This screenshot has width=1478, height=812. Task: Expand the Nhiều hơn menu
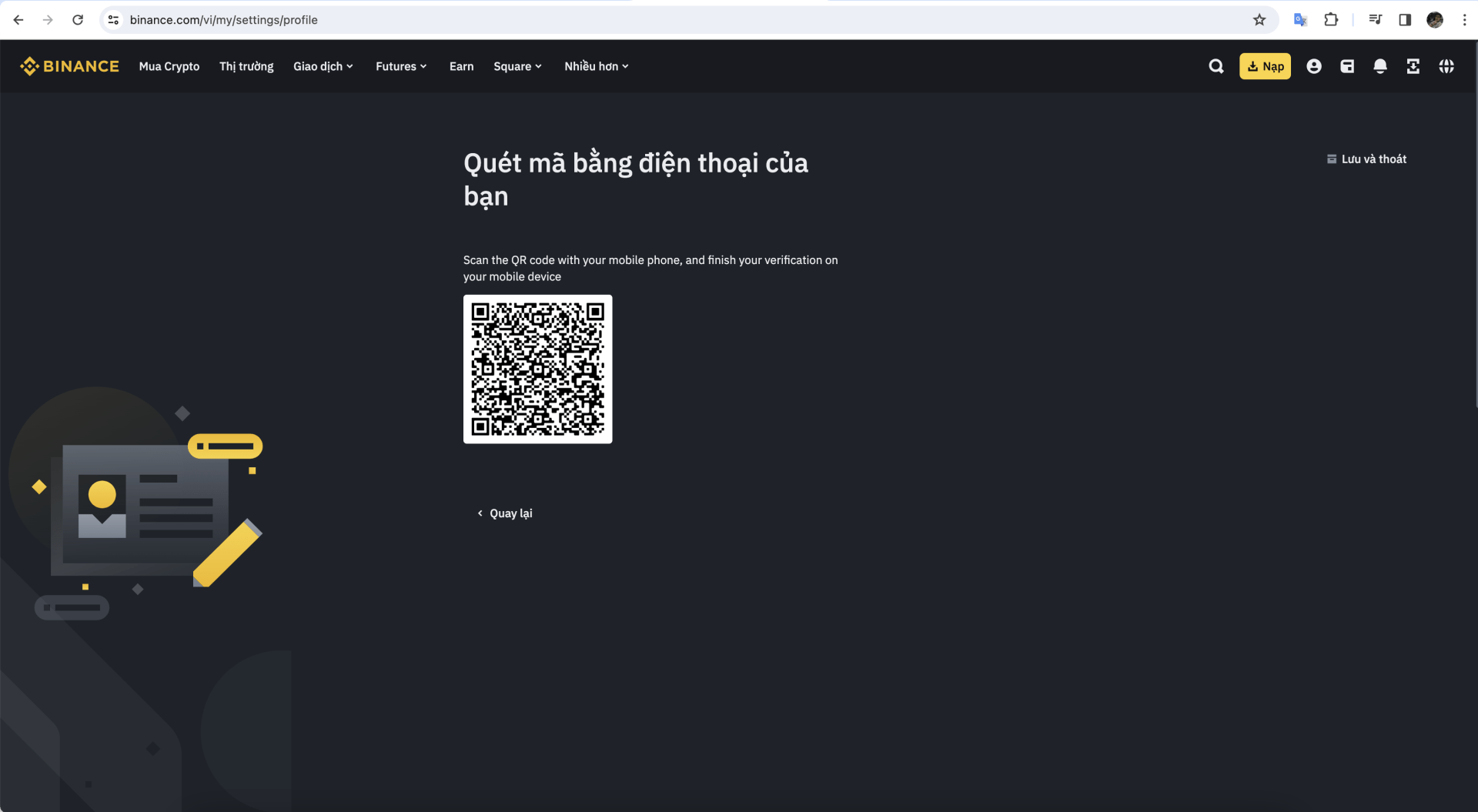(x=597, y=66)
